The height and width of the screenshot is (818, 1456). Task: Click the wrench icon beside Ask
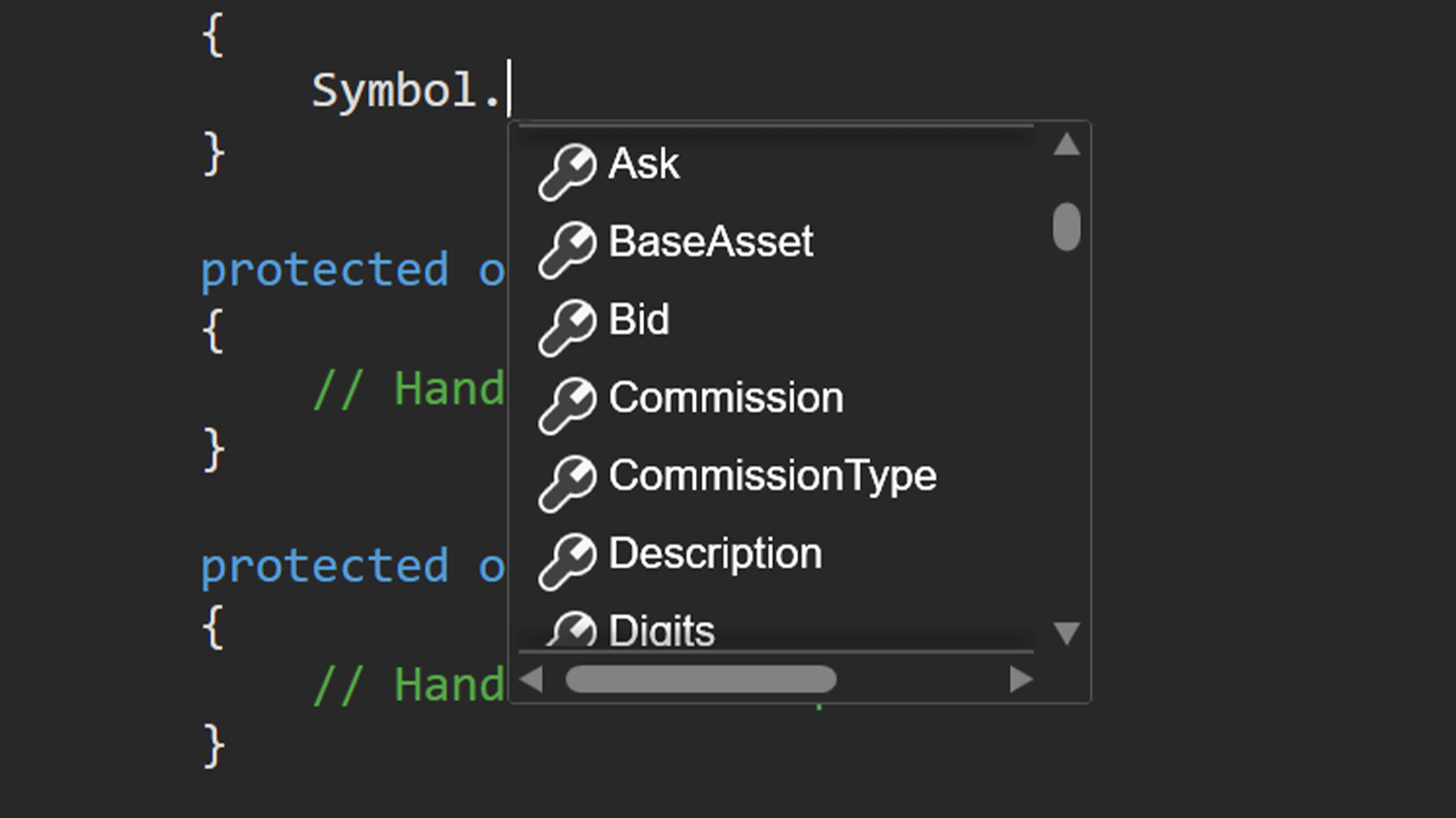(x=568, y=171)
